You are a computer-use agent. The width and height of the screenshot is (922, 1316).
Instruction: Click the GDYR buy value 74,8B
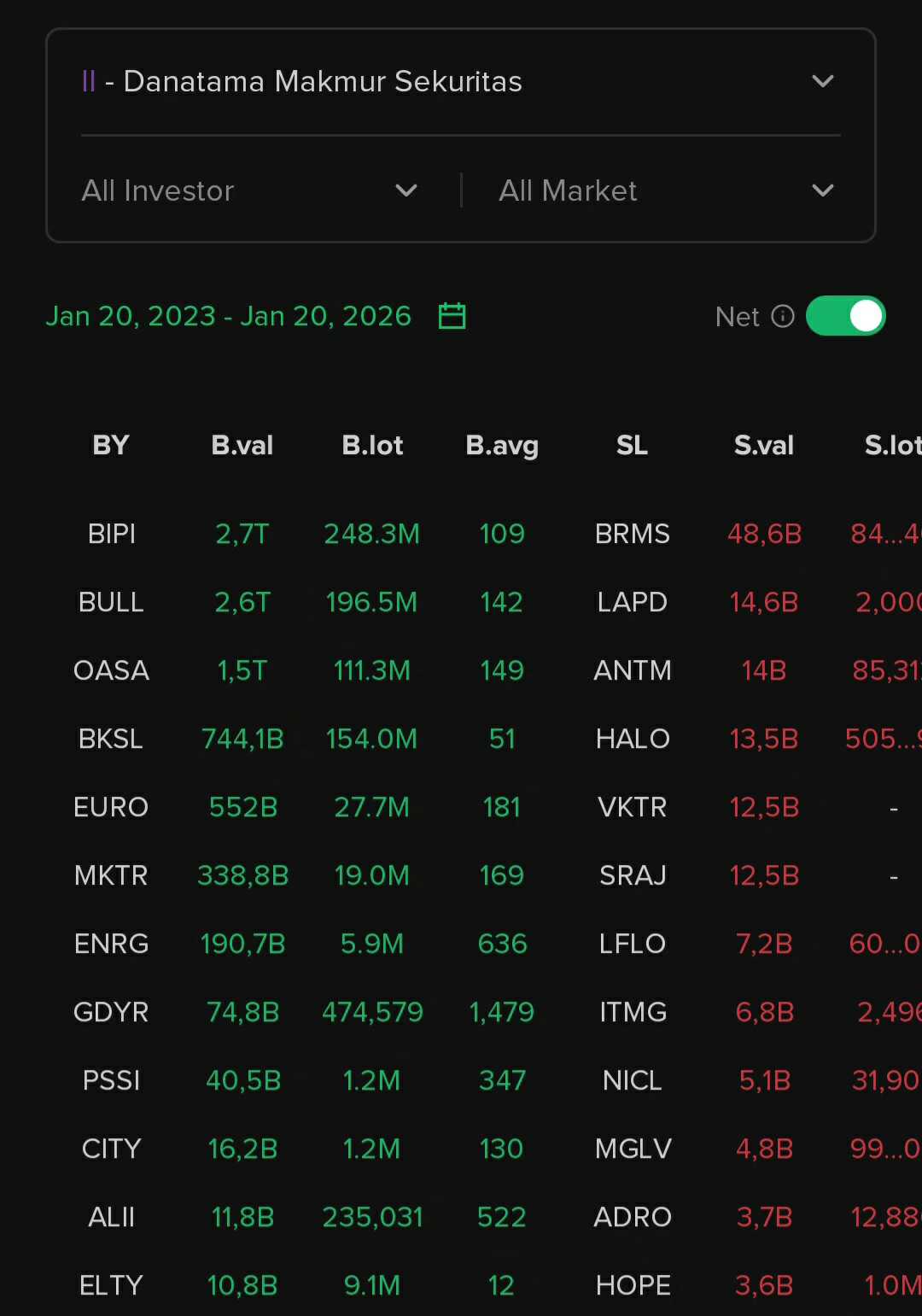tap(243, 1013)
